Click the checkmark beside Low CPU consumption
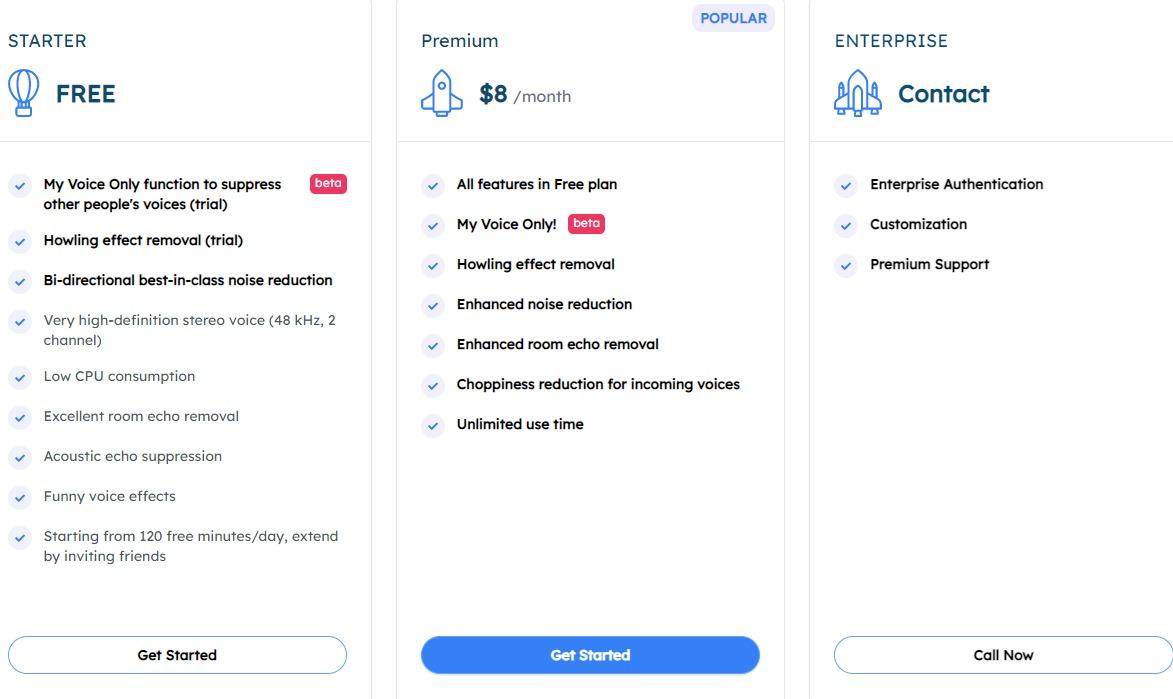Viewport: 1173px width, 699px height. 20,377
